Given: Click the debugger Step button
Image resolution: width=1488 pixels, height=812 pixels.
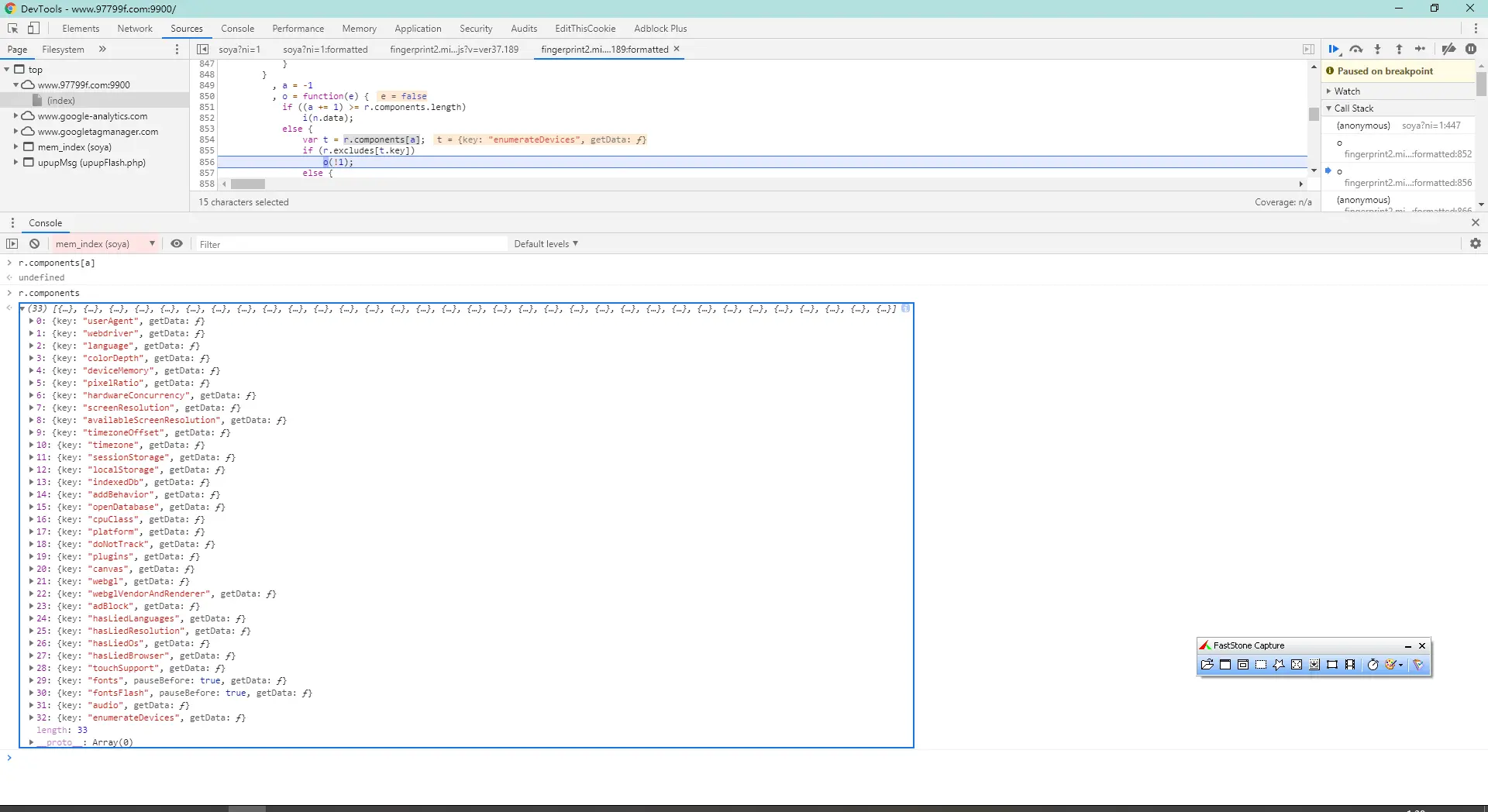Looking at the screenshot, I should tap(1421, 49).
